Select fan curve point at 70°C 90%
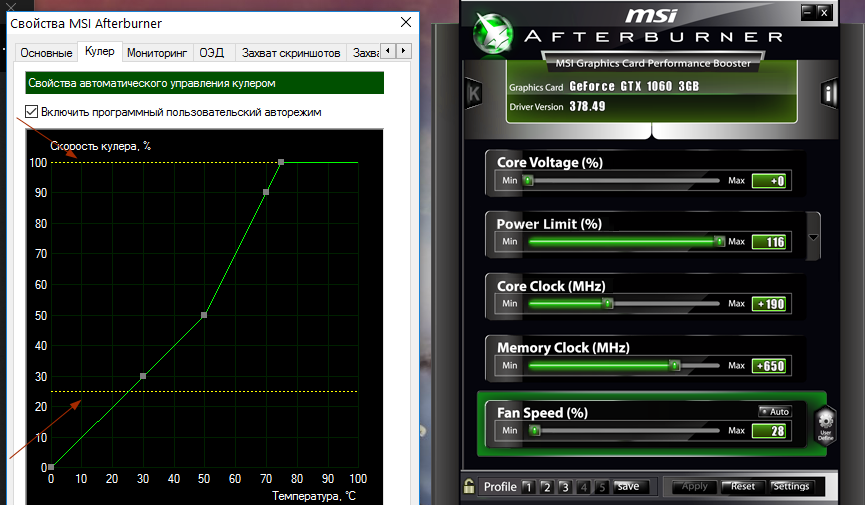Screen dimensions: 865x505 pos(266,192)
